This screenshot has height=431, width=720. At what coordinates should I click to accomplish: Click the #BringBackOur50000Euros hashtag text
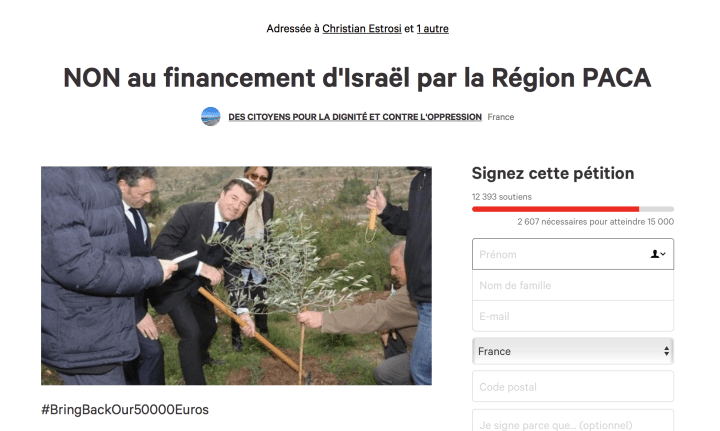pos(125,409)
